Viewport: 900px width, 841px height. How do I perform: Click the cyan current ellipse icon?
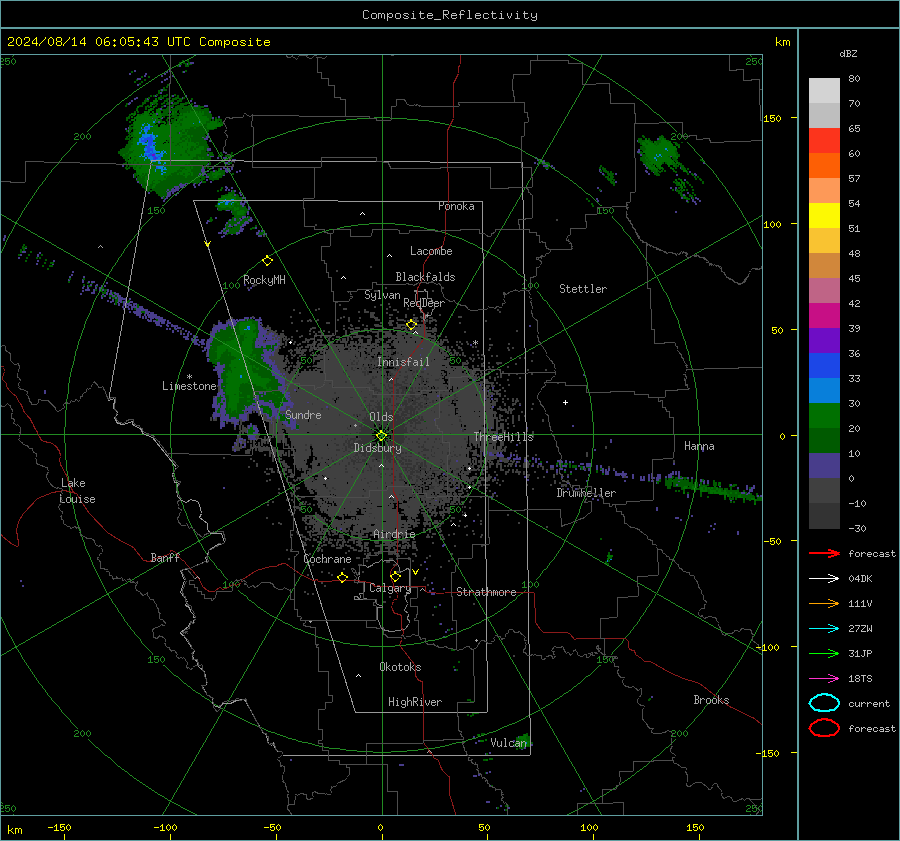[824, 703]
